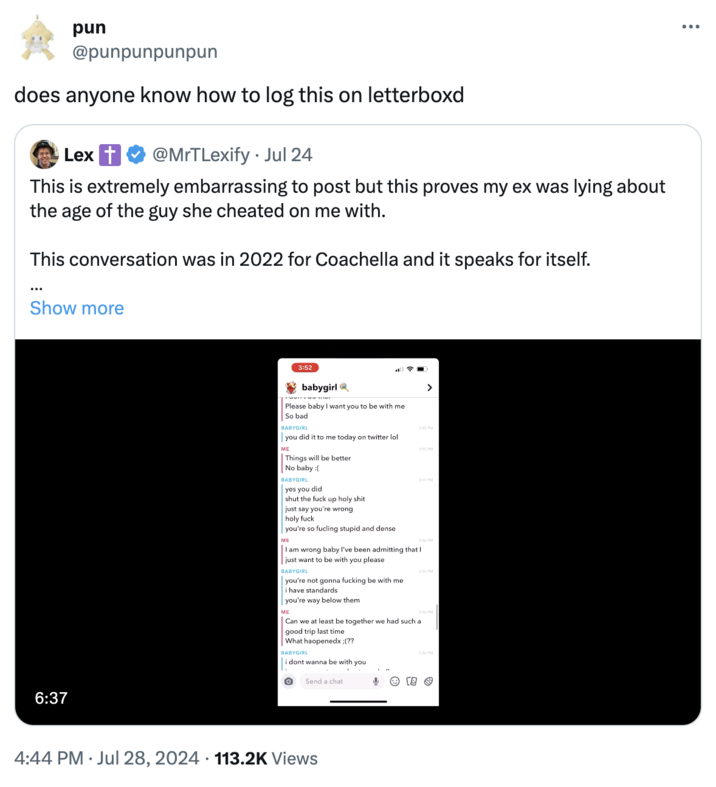Tap the rocket icon in chat bar
This screenshot has height=787, width=716.
tap(427, 681)
